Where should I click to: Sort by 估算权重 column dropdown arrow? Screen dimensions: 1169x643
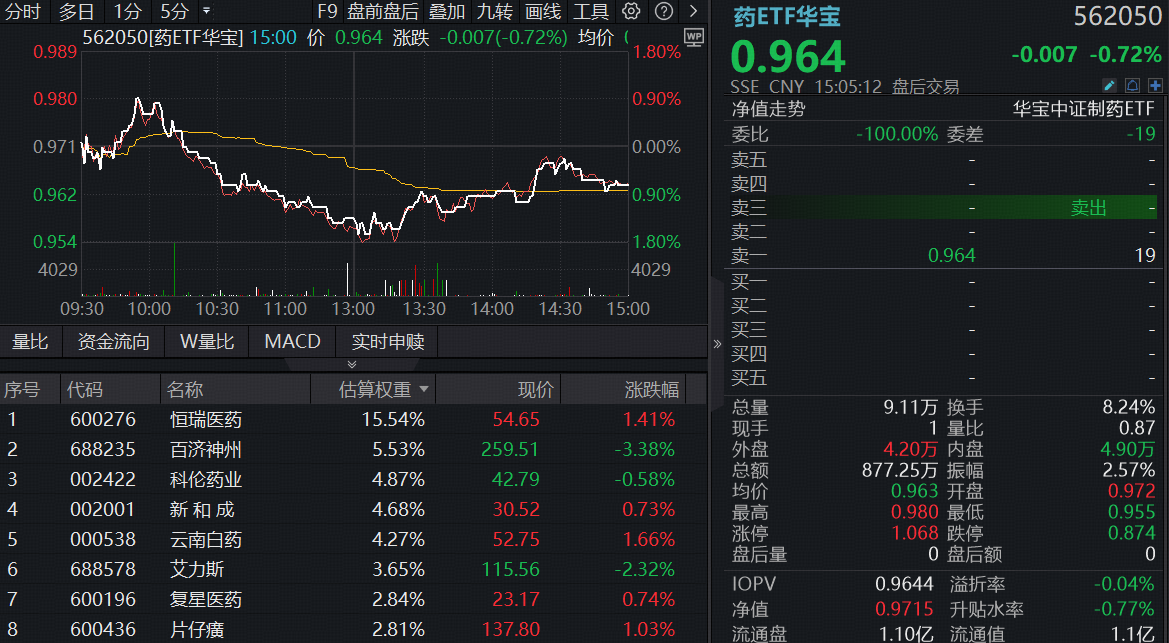click(423, 389)
